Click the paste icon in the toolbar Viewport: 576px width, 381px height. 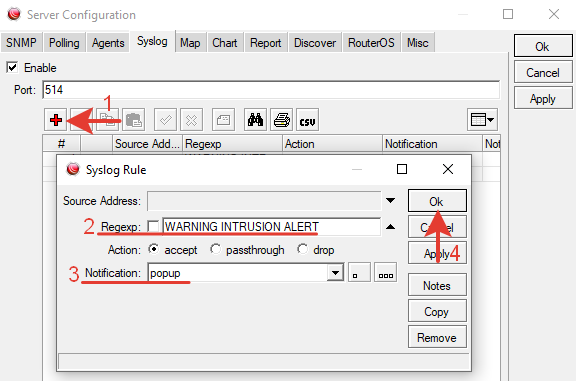[x=133, y=120]
